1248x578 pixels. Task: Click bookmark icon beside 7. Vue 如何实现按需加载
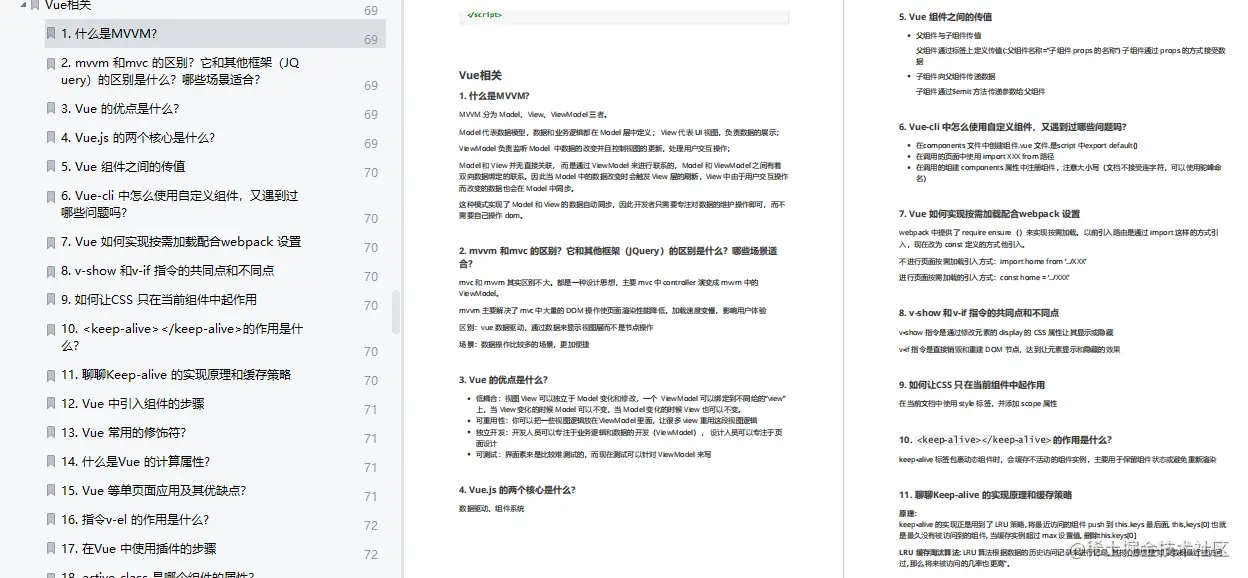point(51,242)
